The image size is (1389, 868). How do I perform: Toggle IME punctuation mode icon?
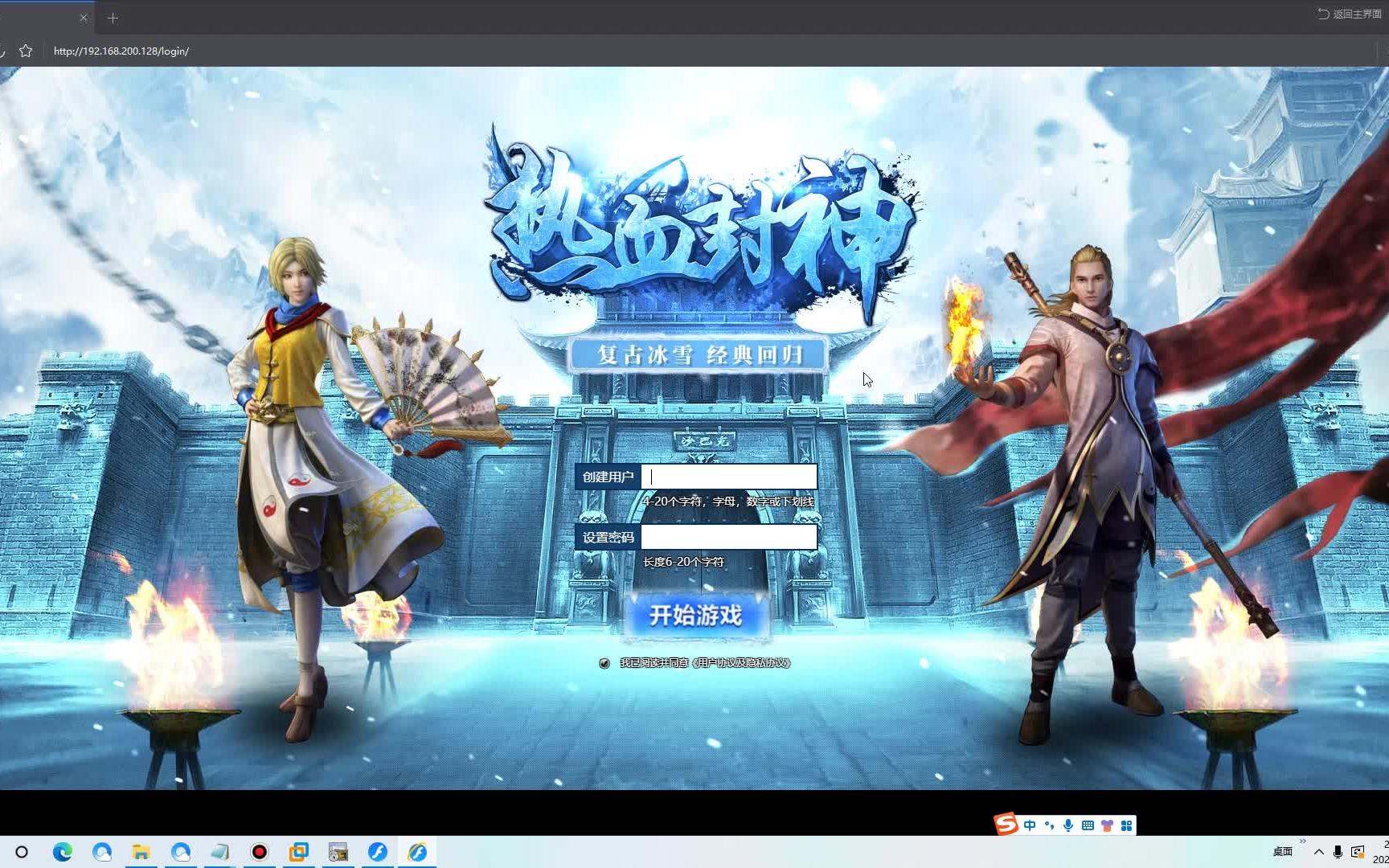[x=1049, y=825]
